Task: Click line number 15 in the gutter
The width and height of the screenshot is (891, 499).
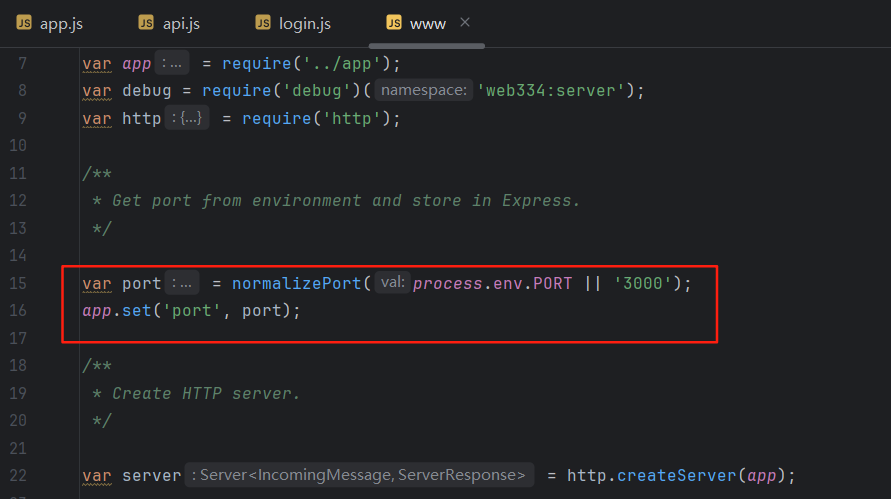Action: [x=18, y=283]
